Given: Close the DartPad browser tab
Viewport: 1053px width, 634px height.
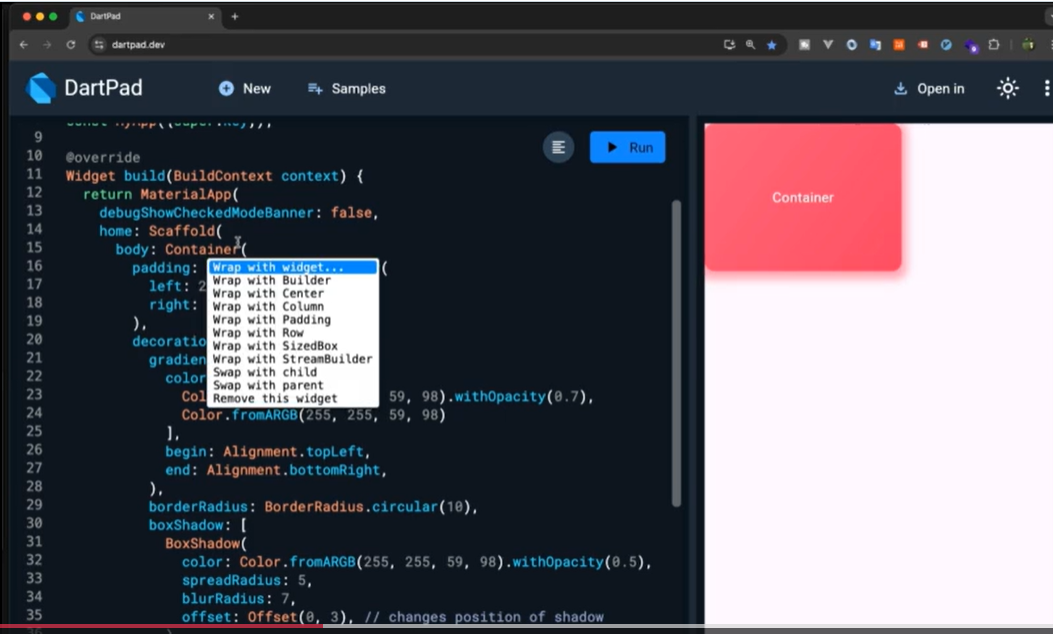Looking at the screenshot, I should pos(211,16).
